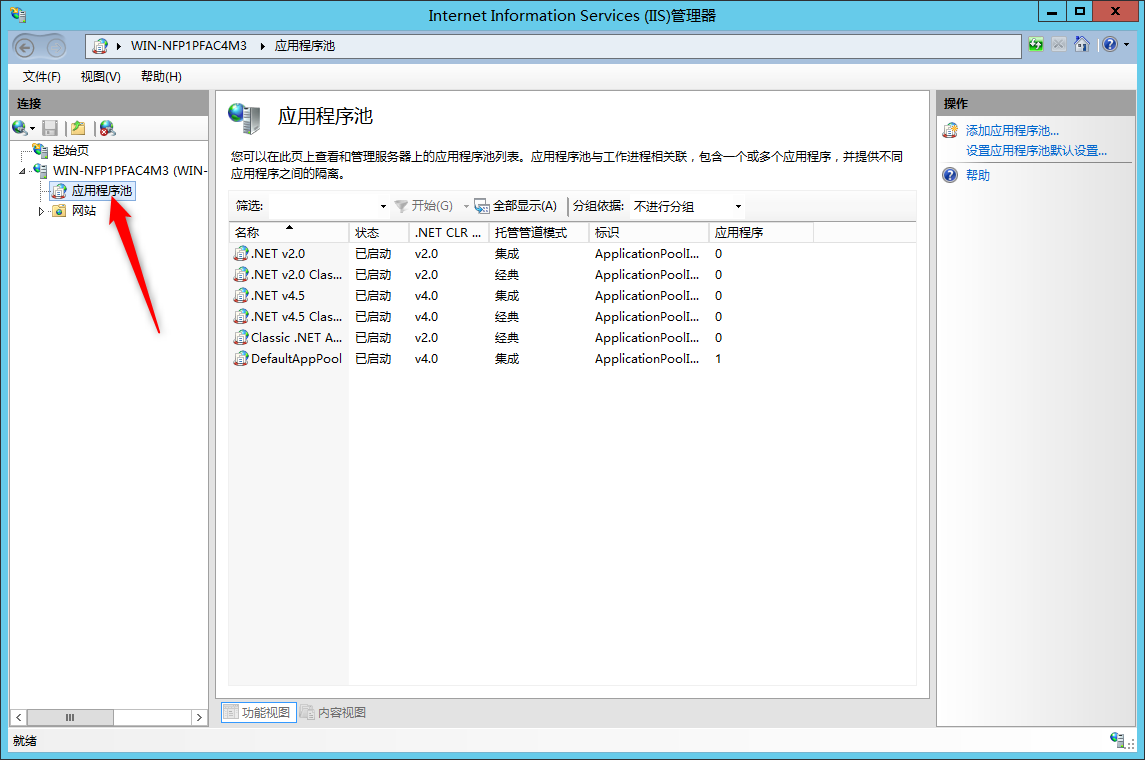Viewport: 1145px width, 760px height.
Task: Click 集成 in the DefaultAppPool row
Action: [x=507, y=358]
